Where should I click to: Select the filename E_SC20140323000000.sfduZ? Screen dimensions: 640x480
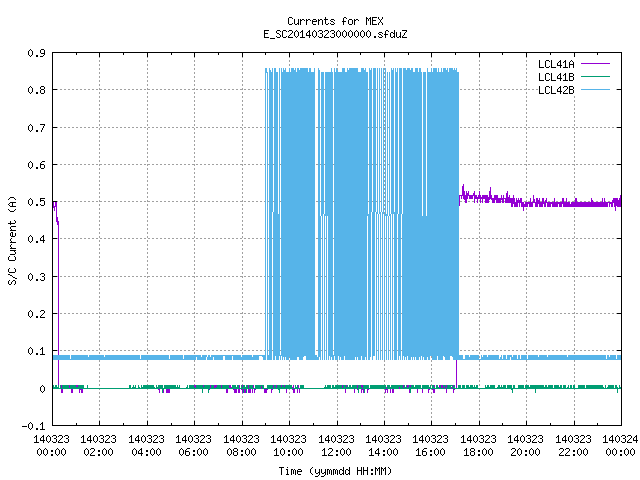(335, 34)
